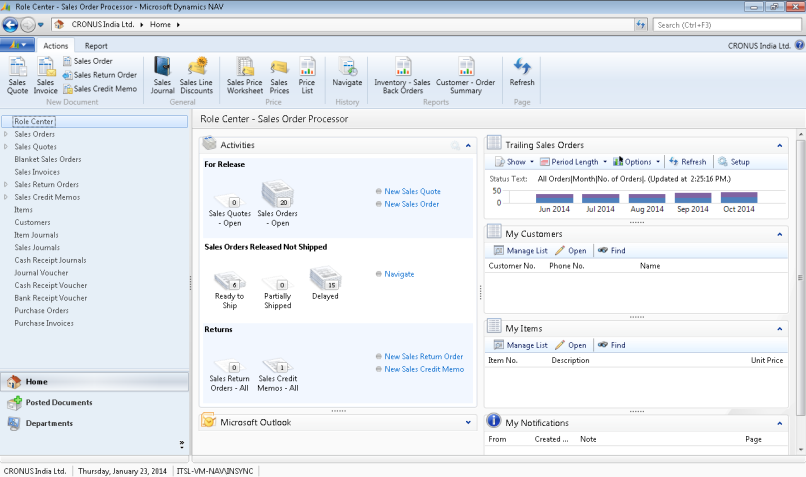Create a new Sales Invoice from ribbon

click(x=45, y=76)
